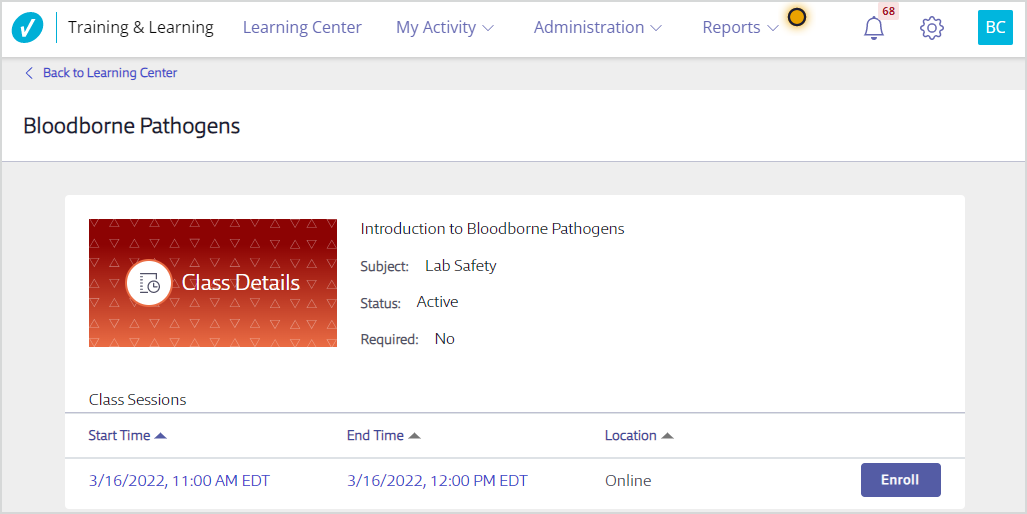
Task: Click the Enroll button
Action: click(x=901, y=480)
